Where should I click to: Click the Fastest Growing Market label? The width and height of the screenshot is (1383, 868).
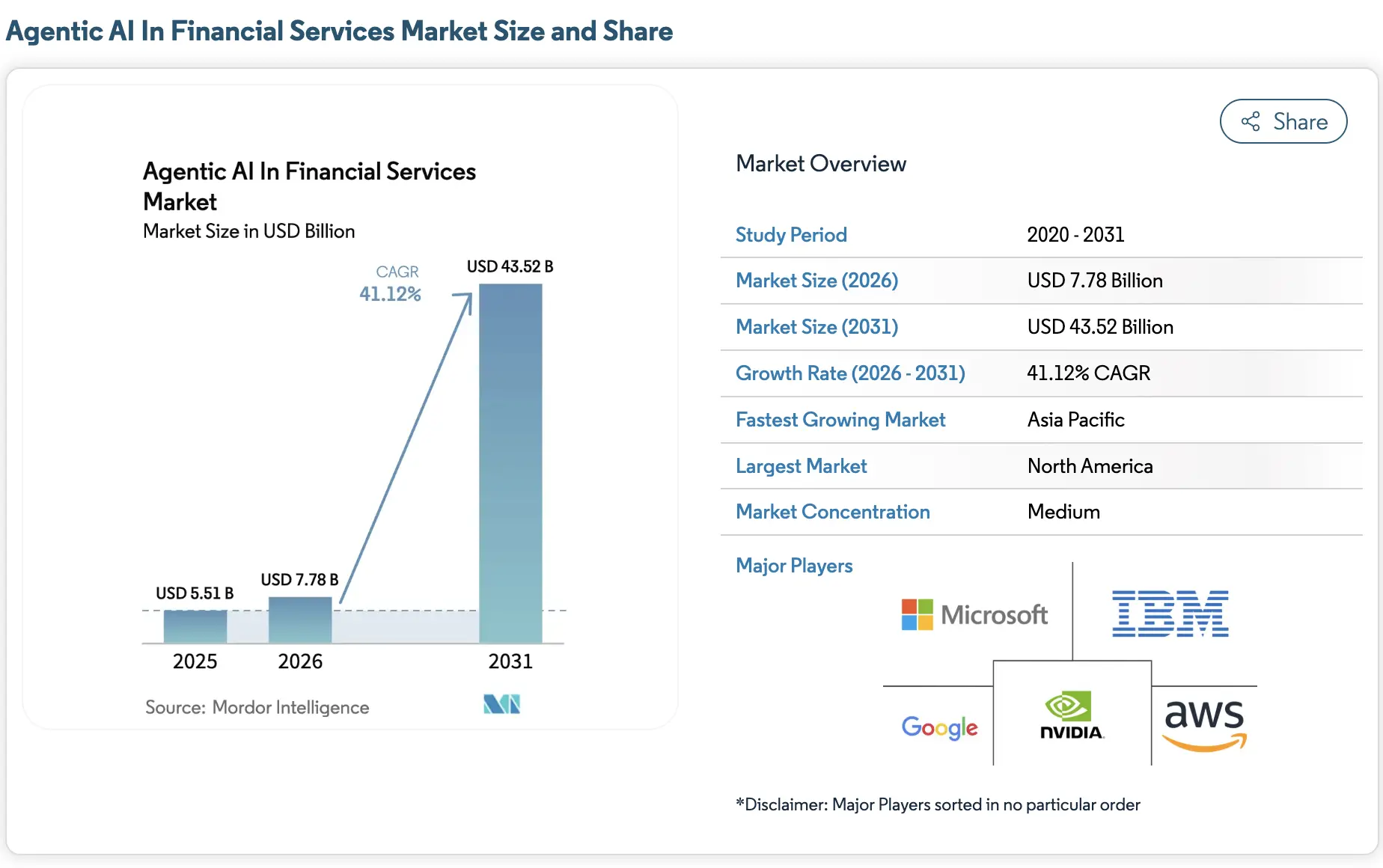840,420
